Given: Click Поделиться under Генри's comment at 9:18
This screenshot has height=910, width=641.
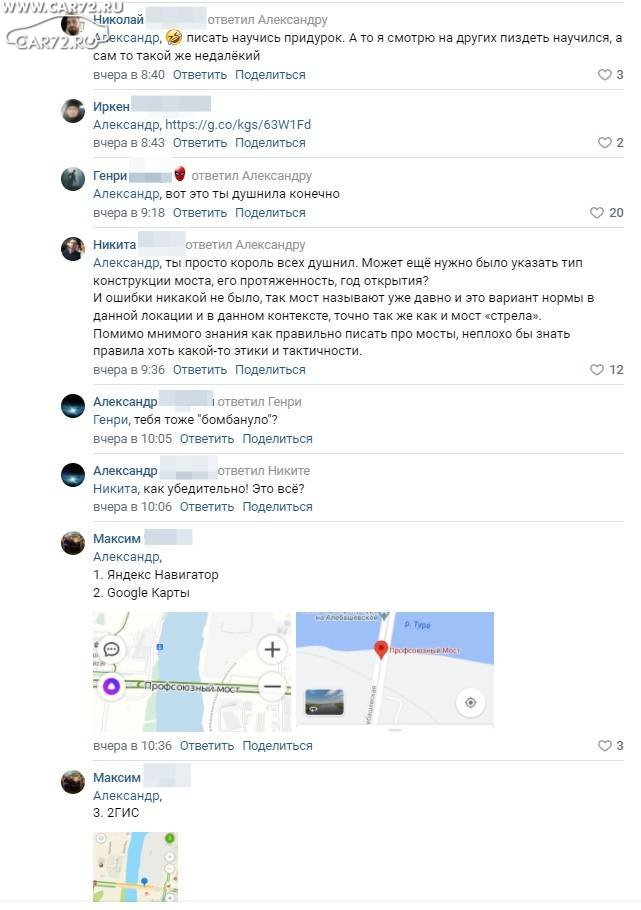Looking at the screenshot, I should (x=270, y=213).
